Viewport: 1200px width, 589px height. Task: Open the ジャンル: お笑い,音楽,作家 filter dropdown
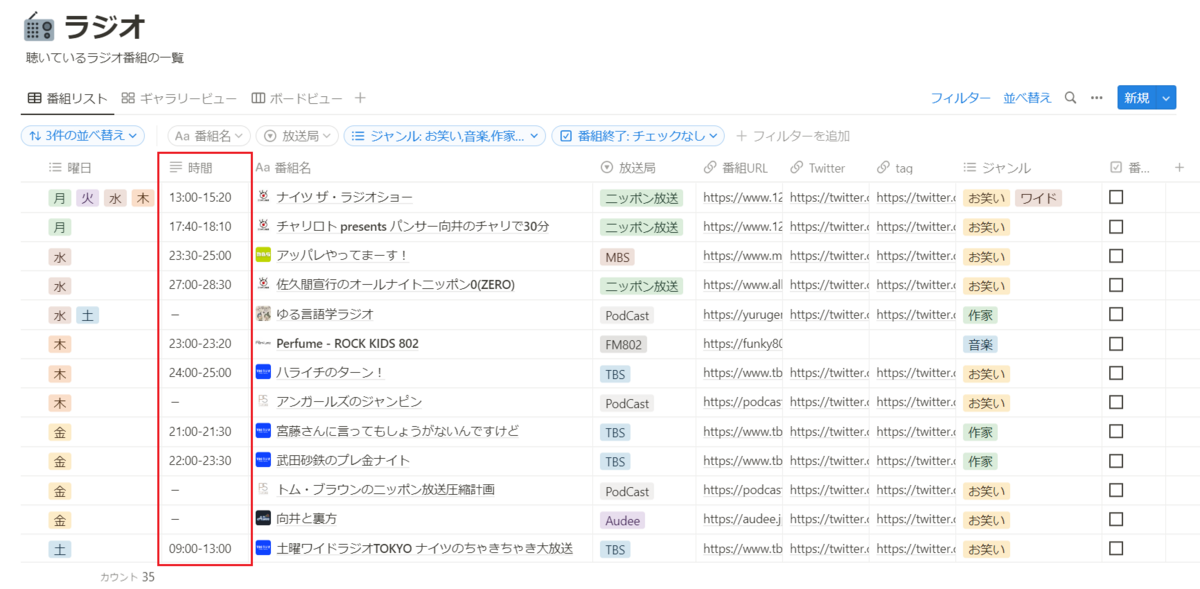click(444, 135)
